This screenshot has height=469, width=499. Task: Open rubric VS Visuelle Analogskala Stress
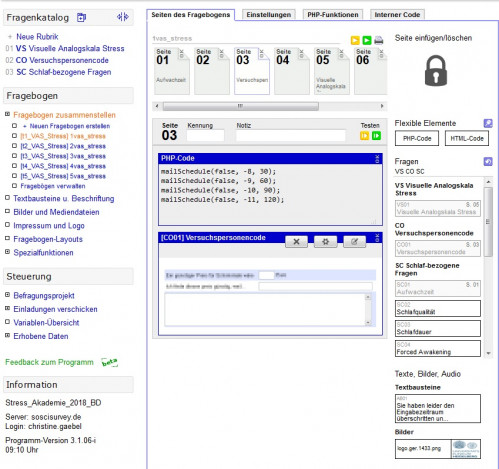(70, 49)
